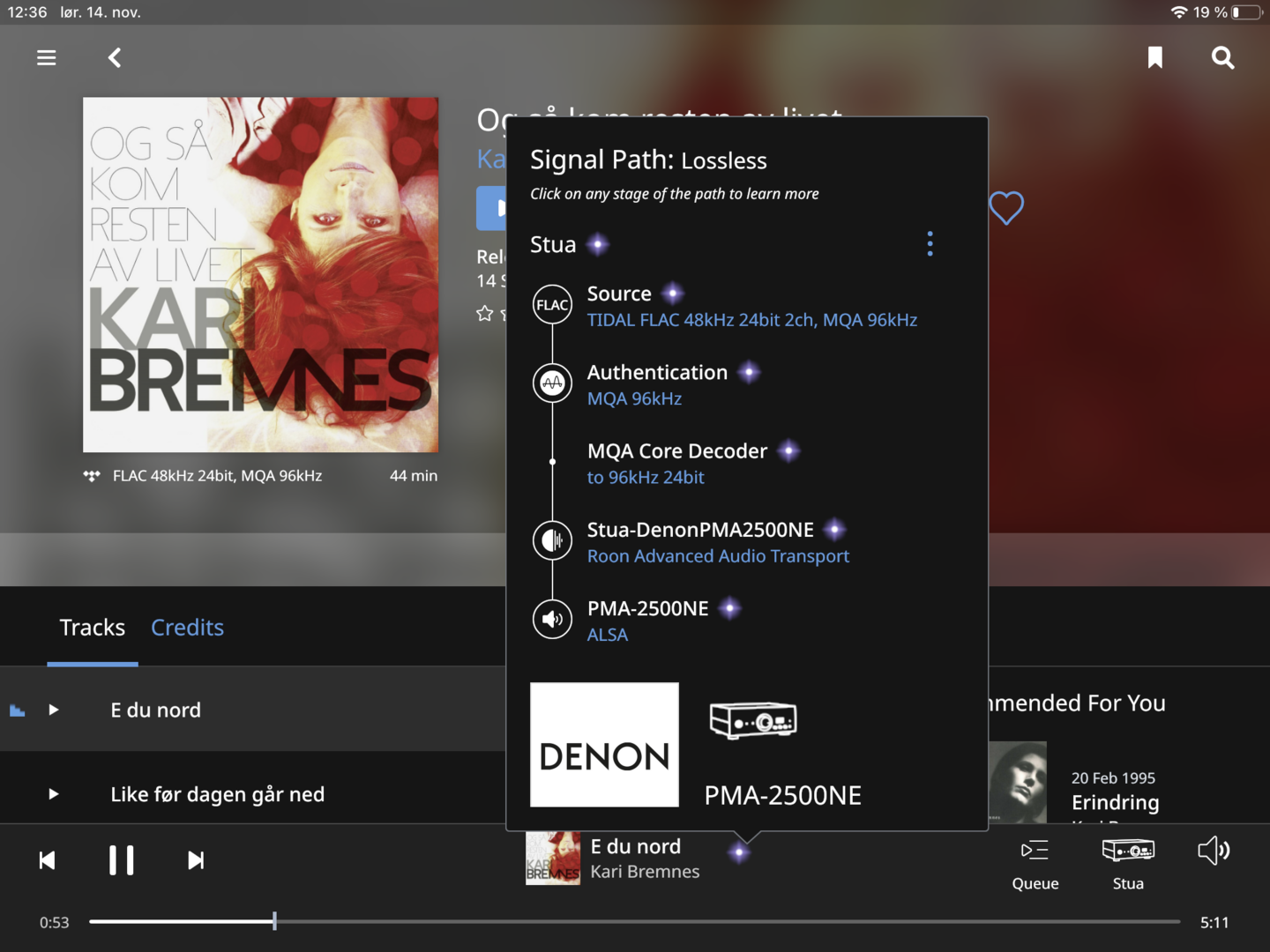Screen dimensions: 1270x952
Task: Click the FLAC 48kHz 24bit, MQA 96kHz label
Action: pos(217,476)
